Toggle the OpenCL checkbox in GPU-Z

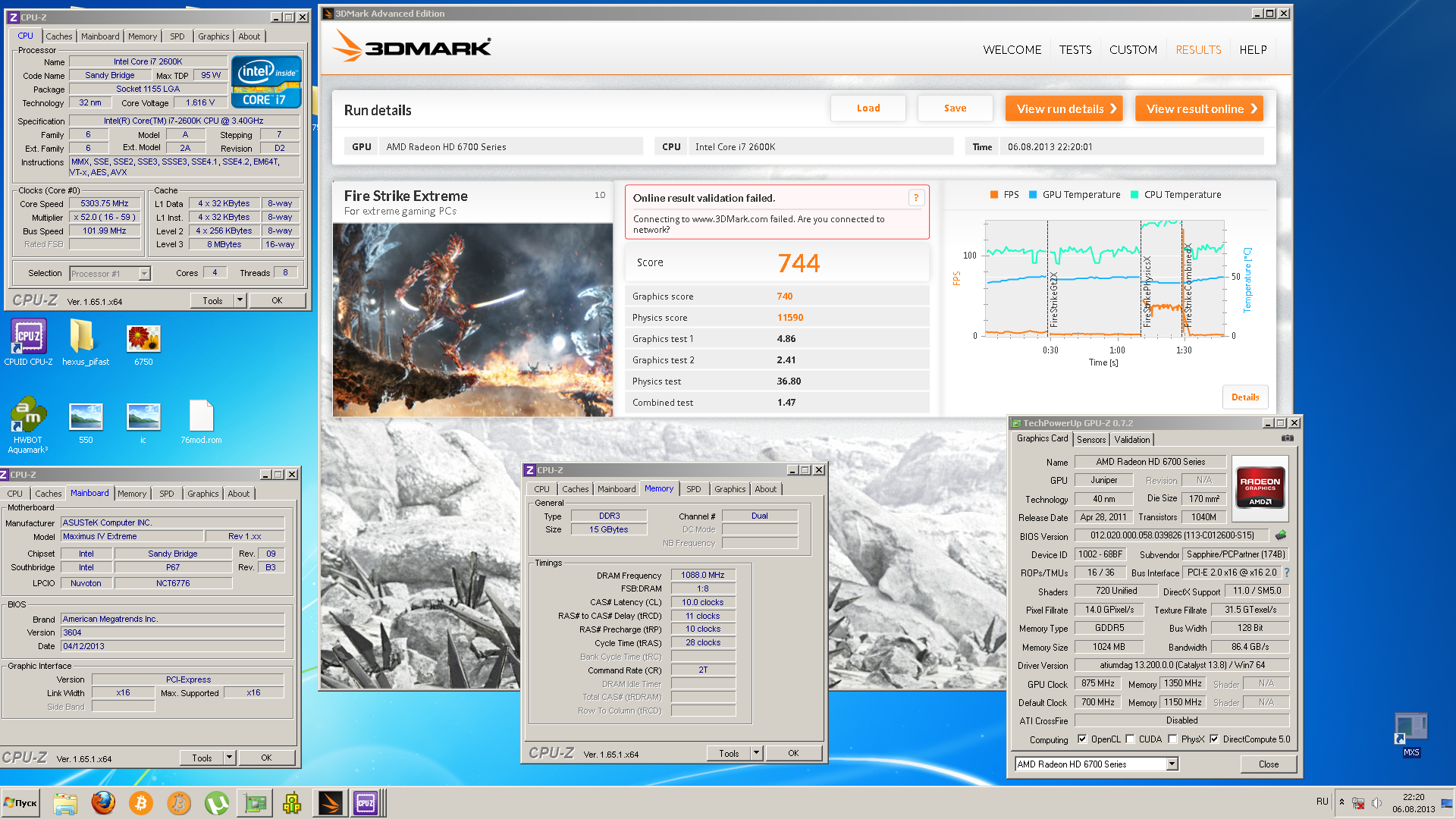[x=1082, y=739]
